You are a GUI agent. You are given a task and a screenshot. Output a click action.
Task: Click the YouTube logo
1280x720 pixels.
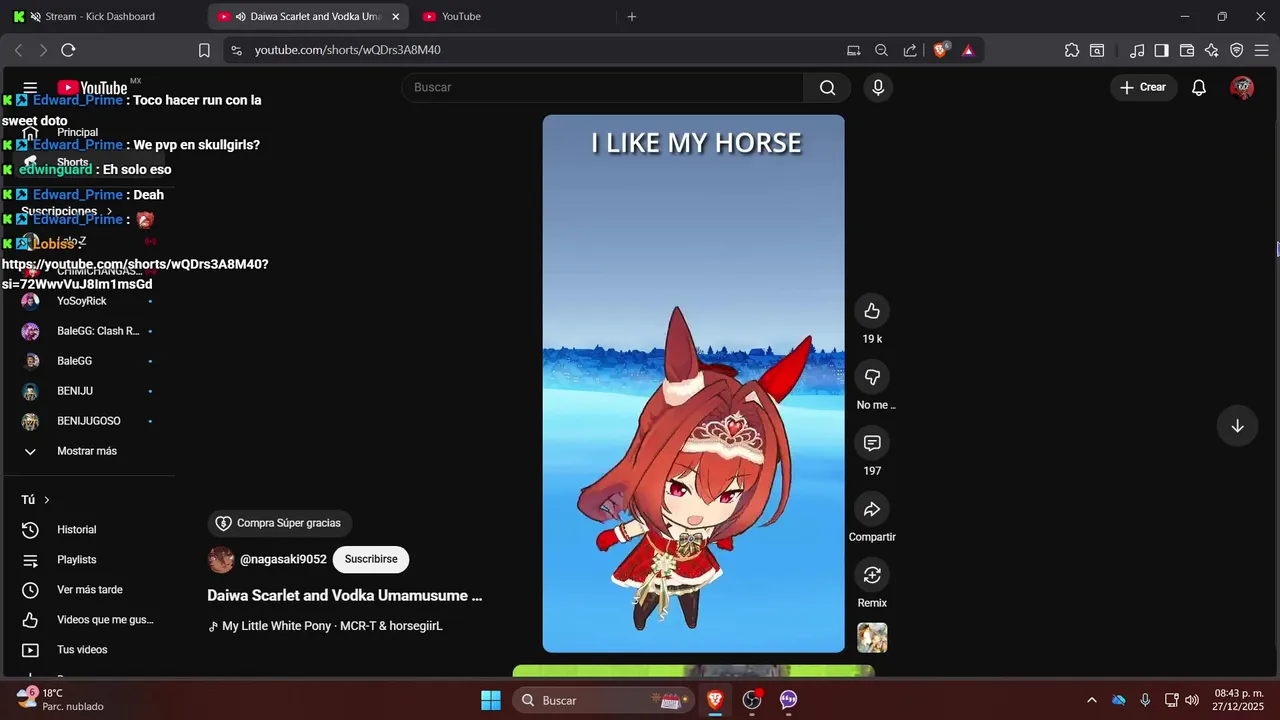(x=92, y=88)
